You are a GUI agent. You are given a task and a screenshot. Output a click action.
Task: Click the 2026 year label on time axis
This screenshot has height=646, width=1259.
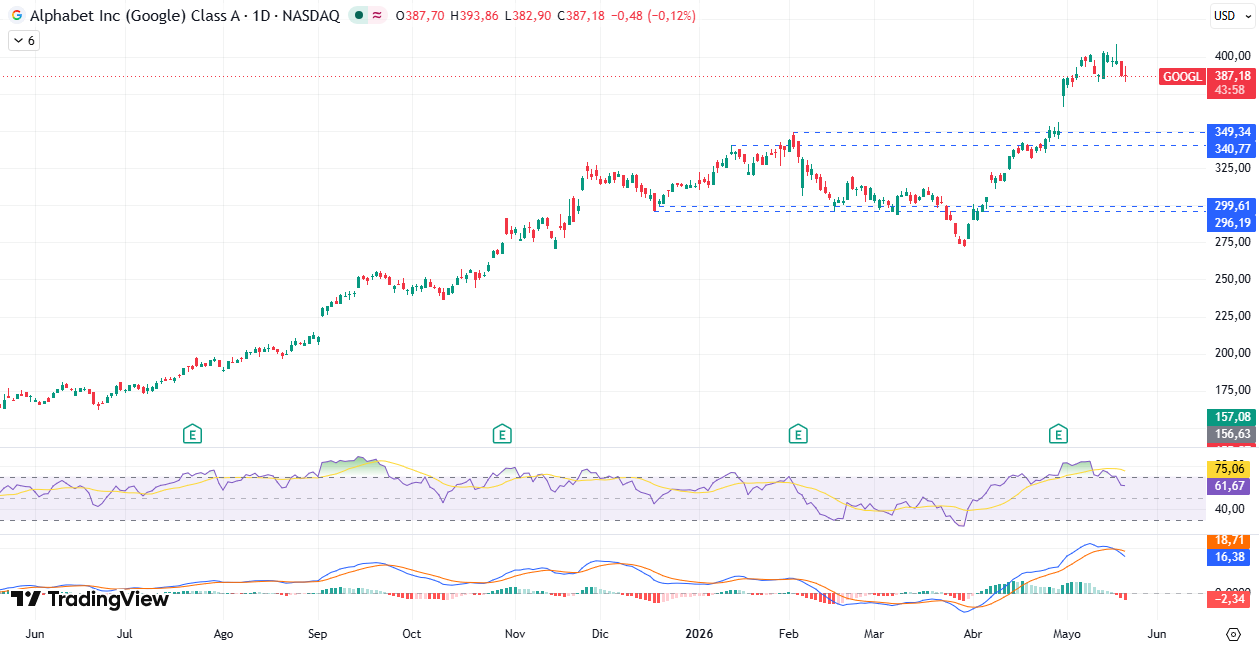tap(697, 634)
